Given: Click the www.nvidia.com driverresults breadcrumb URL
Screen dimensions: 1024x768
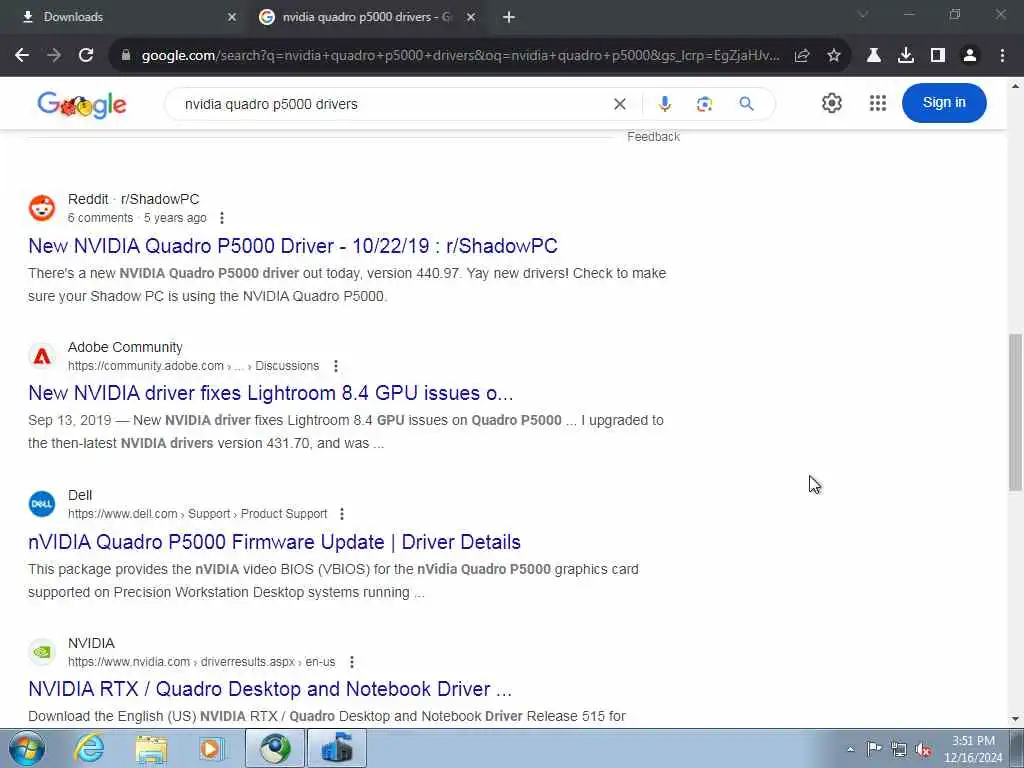Looking at the screenshot, I should pyautogui.click(x=201, y=662).
